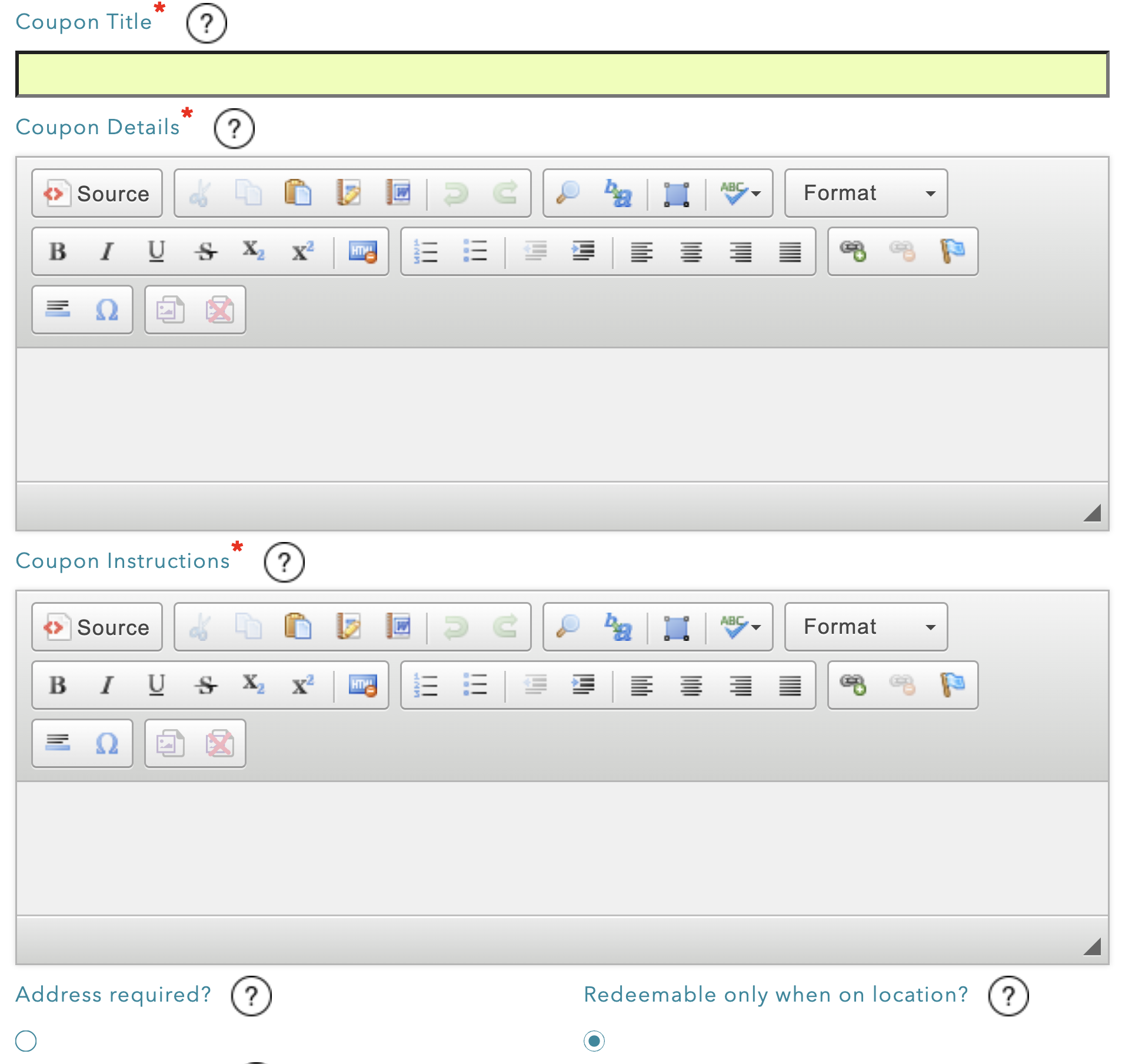
Task: Insert special character (Omega) in Coupon Details
Action: (107, 310)
